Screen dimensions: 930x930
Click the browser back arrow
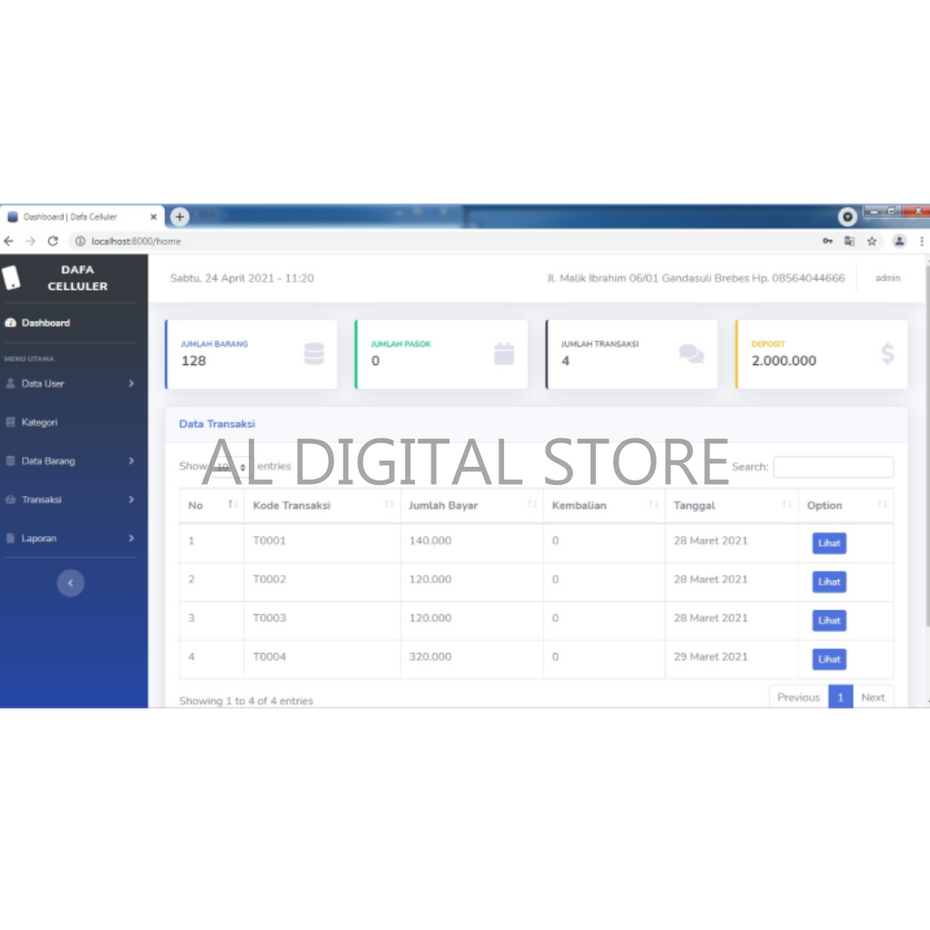click(x=9, y=241)
